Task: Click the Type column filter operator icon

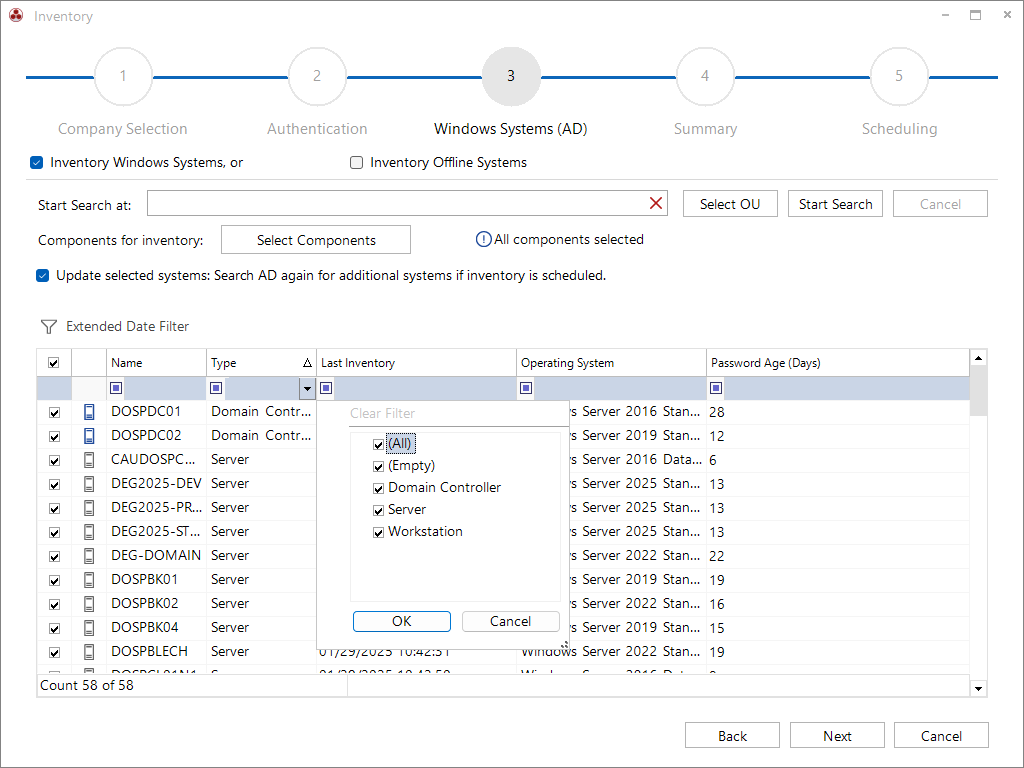Action: (x=216, y=388)
